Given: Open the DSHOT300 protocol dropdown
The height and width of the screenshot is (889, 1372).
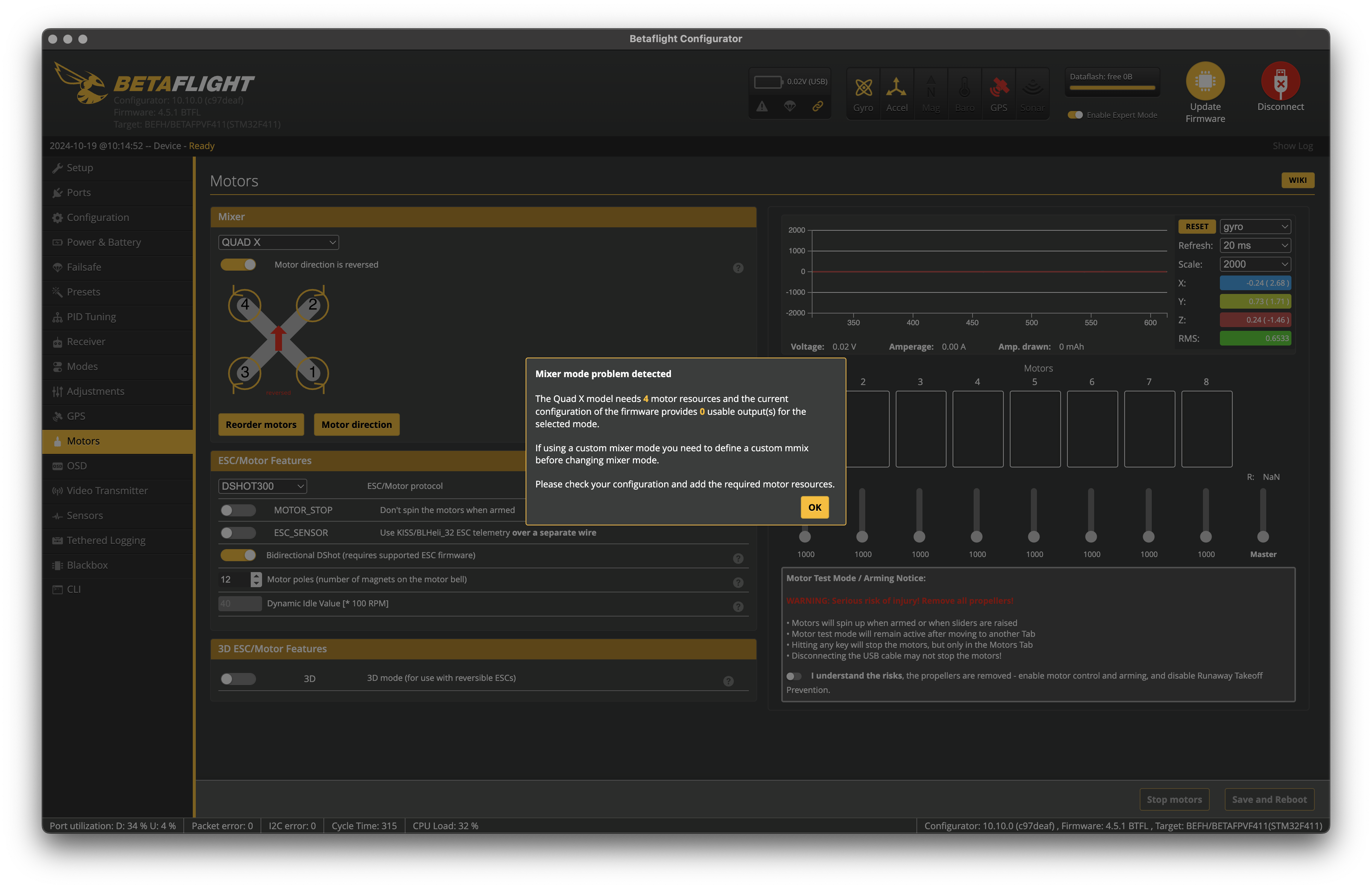Looking at the screenshot, I should [262, 486].
